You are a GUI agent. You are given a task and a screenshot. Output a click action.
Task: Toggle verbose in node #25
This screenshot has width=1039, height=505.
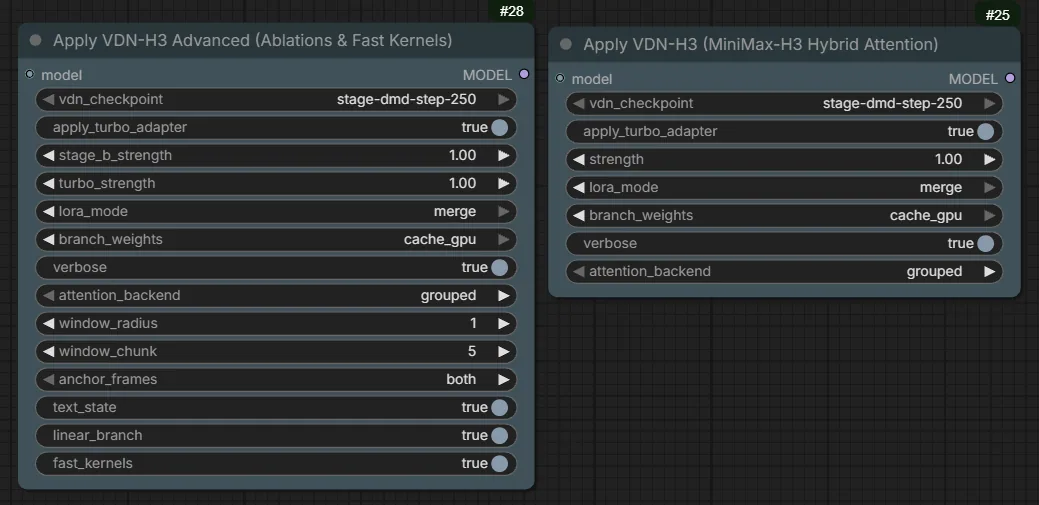(x=985, y=243)
